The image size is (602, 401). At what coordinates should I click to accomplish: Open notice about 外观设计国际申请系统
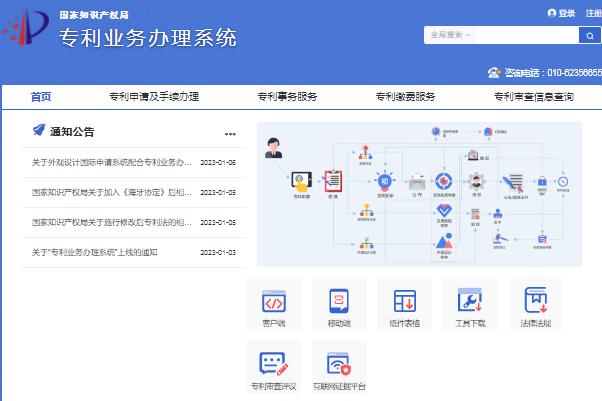pos(111,162)
